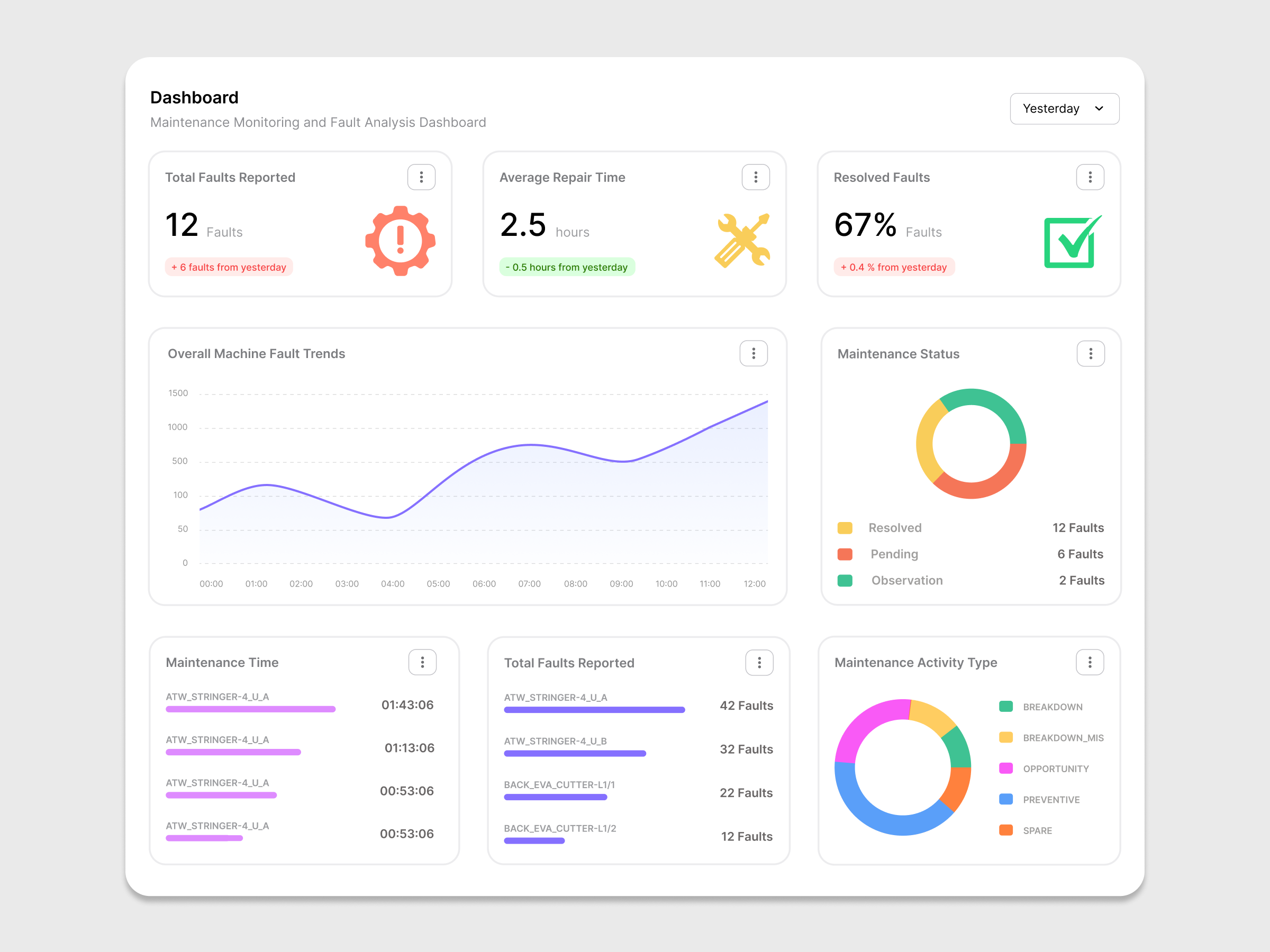The height and width of the screenshot is (952, 1270).
Task: Click the Maintenance Status section title
Action: 898,353
